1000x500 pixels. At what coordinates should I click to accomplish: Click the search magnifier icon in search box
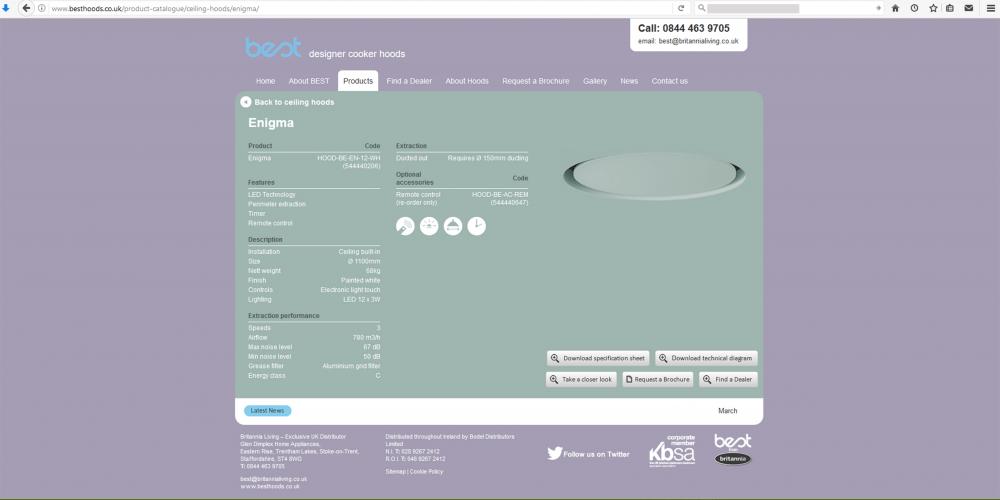point(702,8)
